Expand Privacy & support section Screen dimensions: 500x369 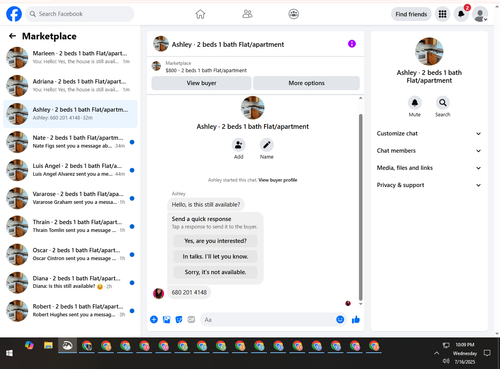tap(429, 185)
